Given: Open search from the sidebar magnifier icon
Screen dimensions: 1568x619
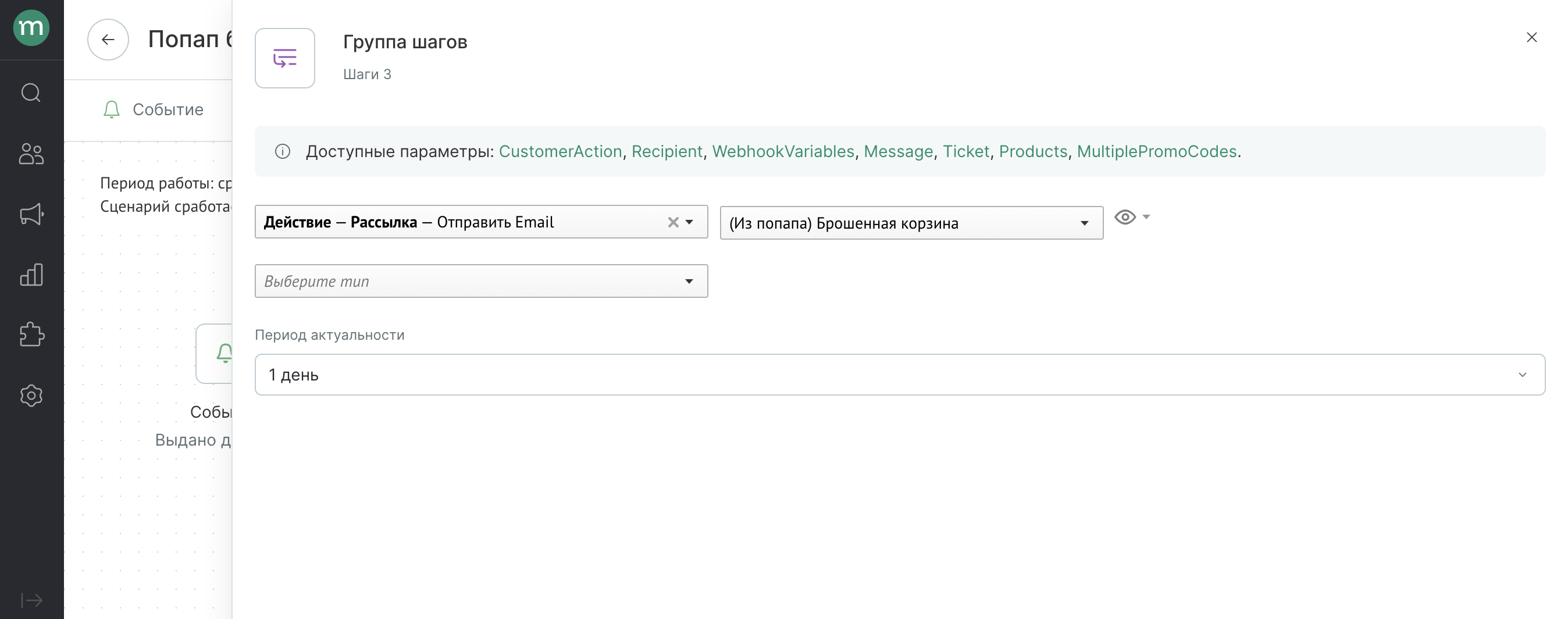Looking at the screenshot, I should [x=31, y=93].
